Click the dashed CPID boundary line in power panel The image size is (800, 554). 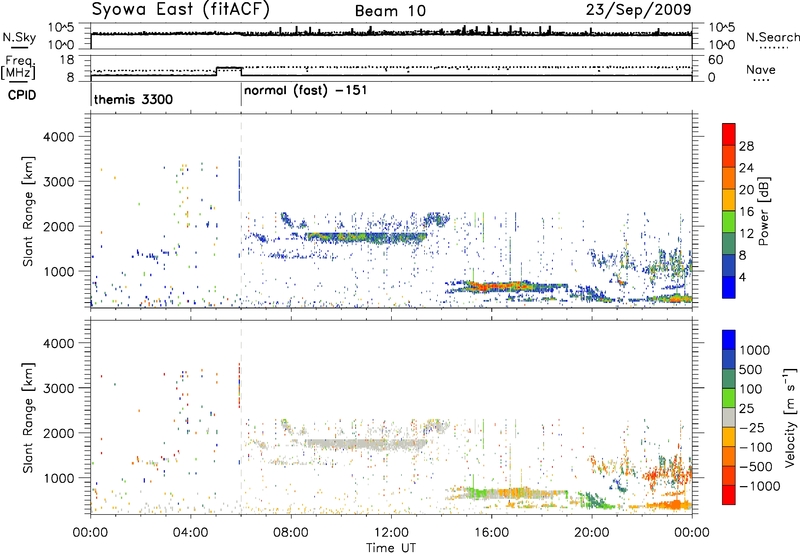[x=241, y=211]
